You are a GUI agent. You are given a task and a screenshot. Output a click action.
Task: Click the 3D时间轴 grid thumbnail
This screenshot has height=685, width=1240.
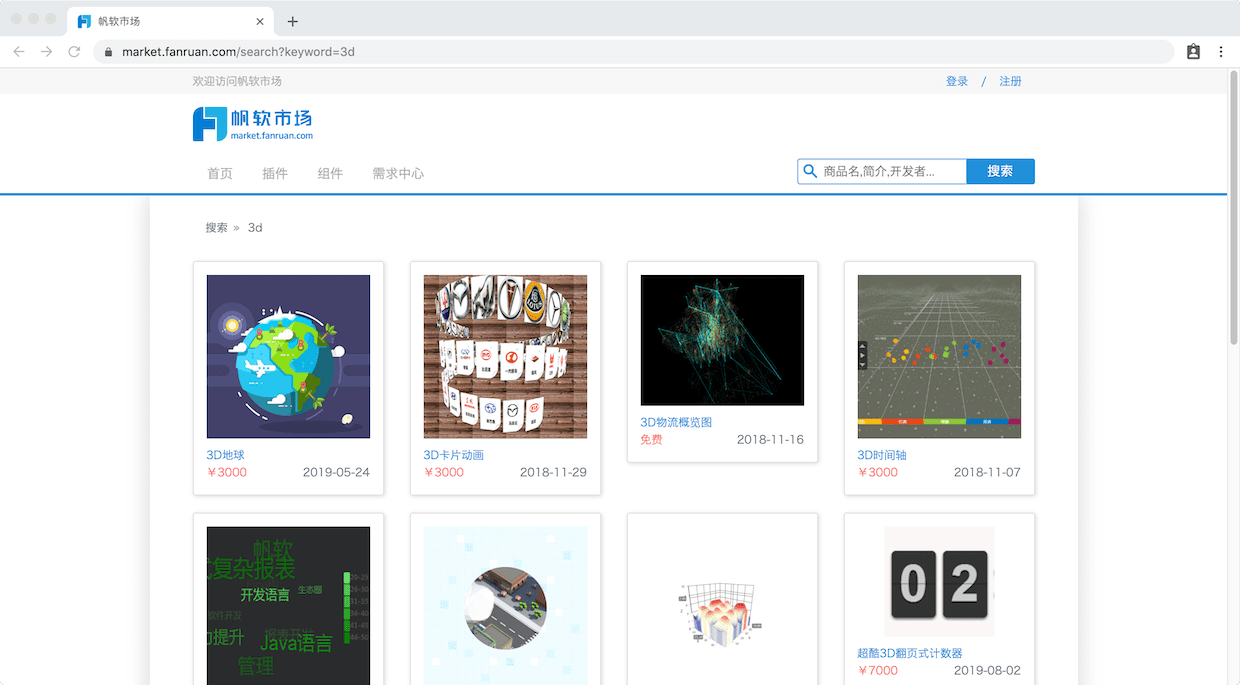(940, 356)
